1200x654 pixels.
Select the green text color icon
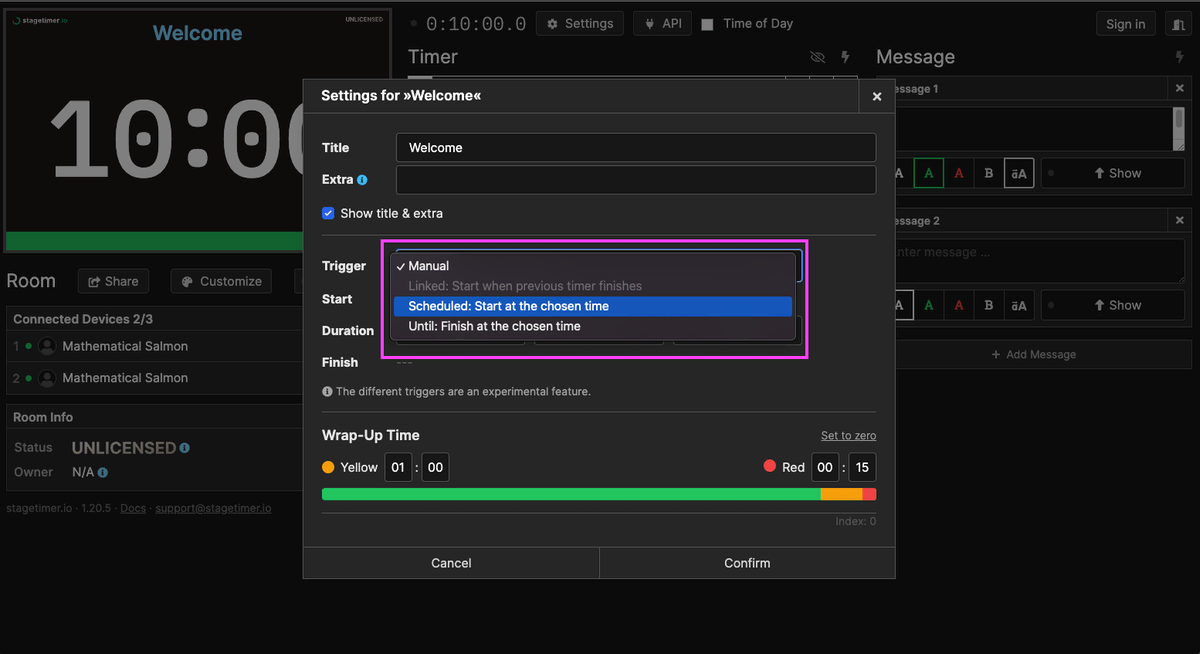click(x=928, y=172)
